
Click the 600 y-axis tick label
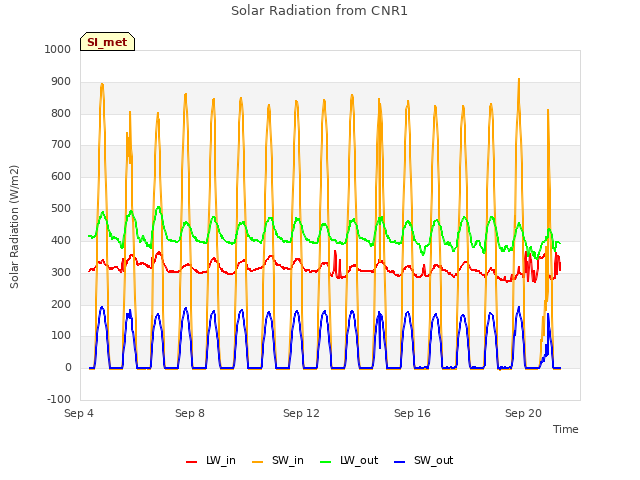[x=61, y=176]
